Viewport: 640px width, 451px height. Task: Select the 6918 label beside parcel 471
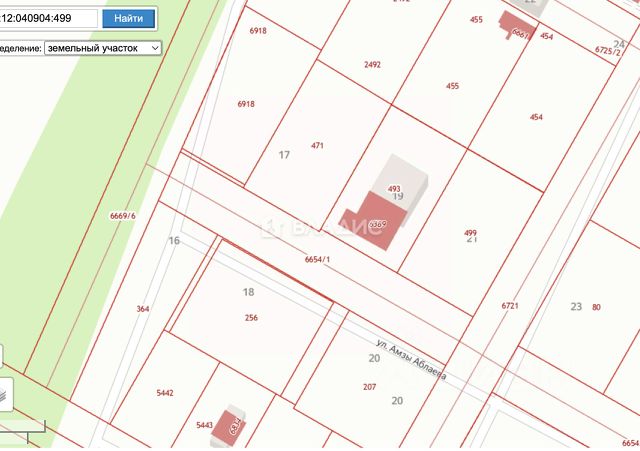(x=246, y=104)
